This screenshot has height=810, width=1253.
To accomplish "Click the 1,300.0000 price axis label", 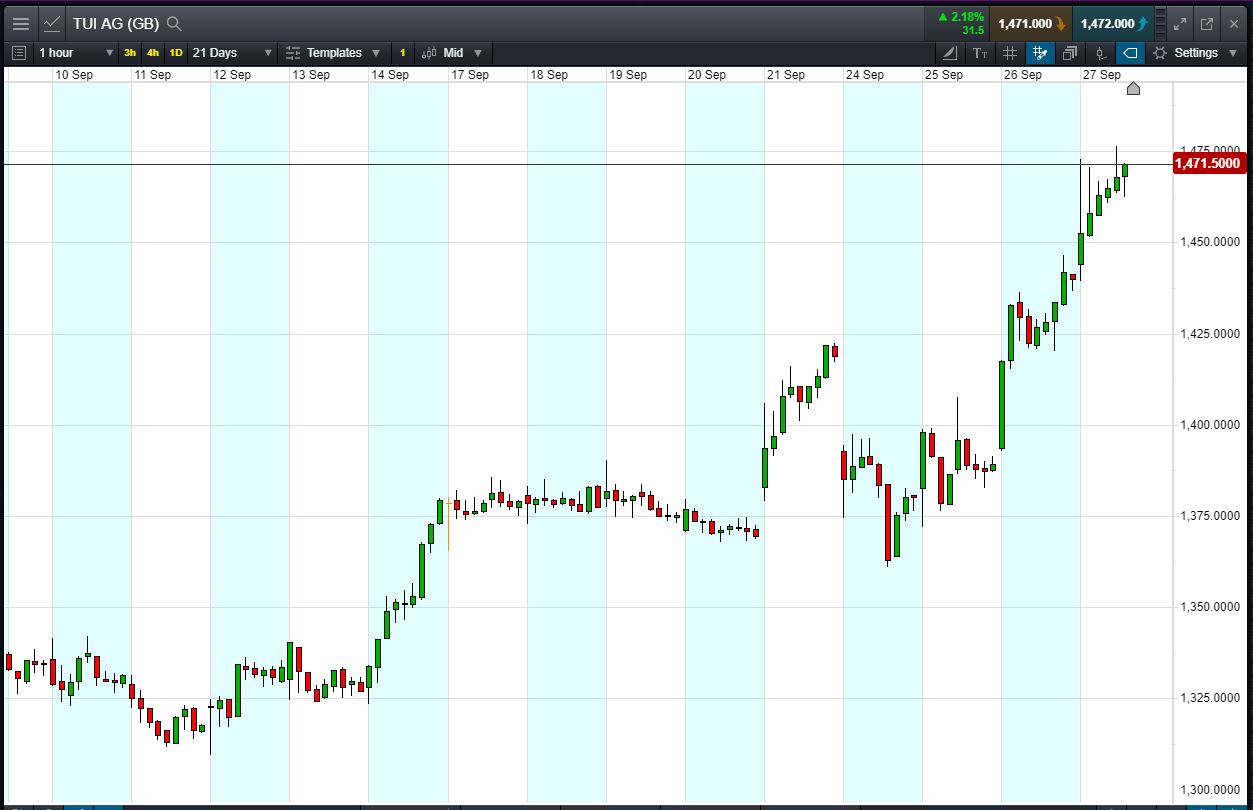I will [1210, 789].
